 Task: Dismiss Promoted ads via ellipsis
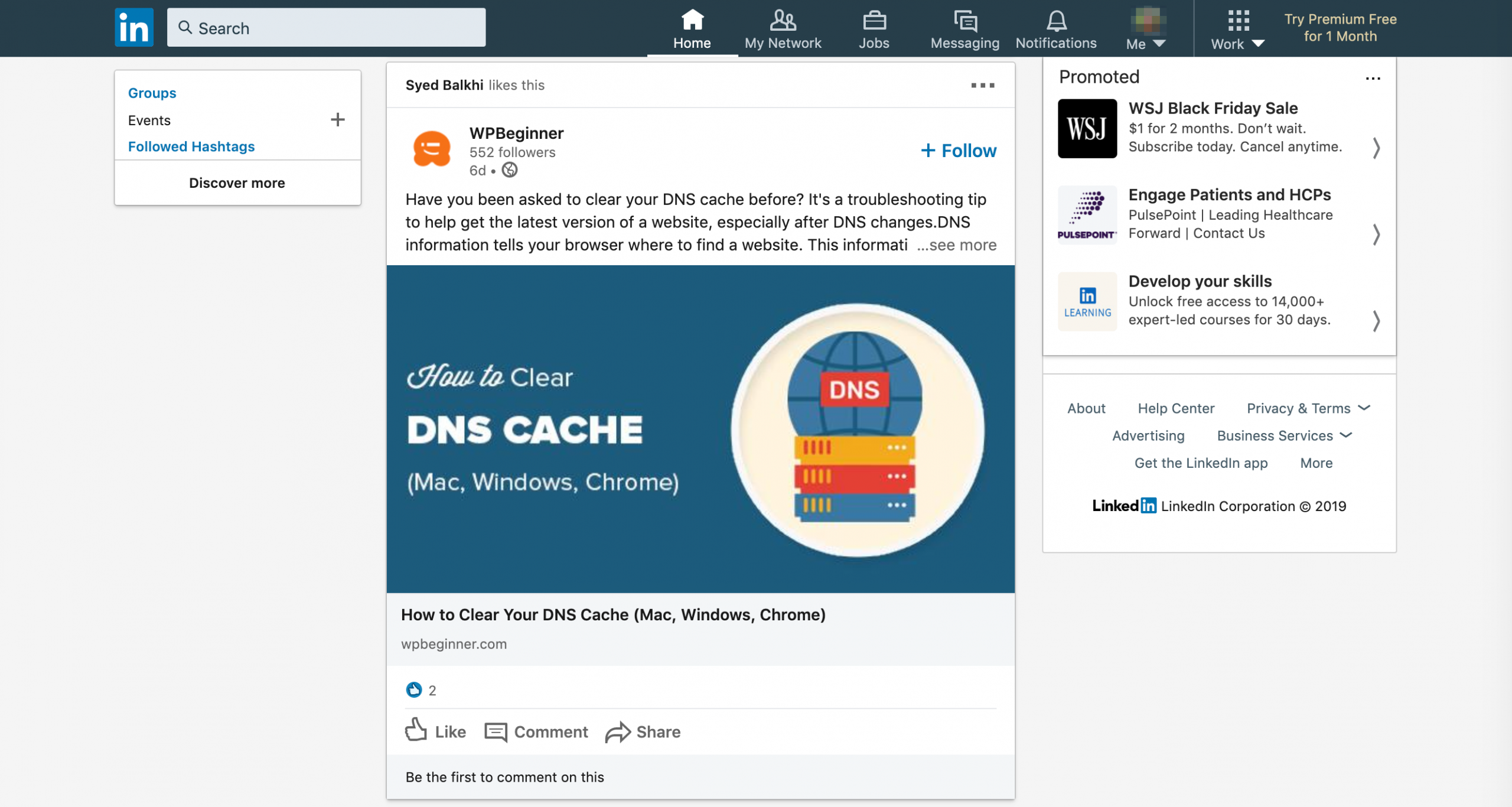click(1373, 78)
